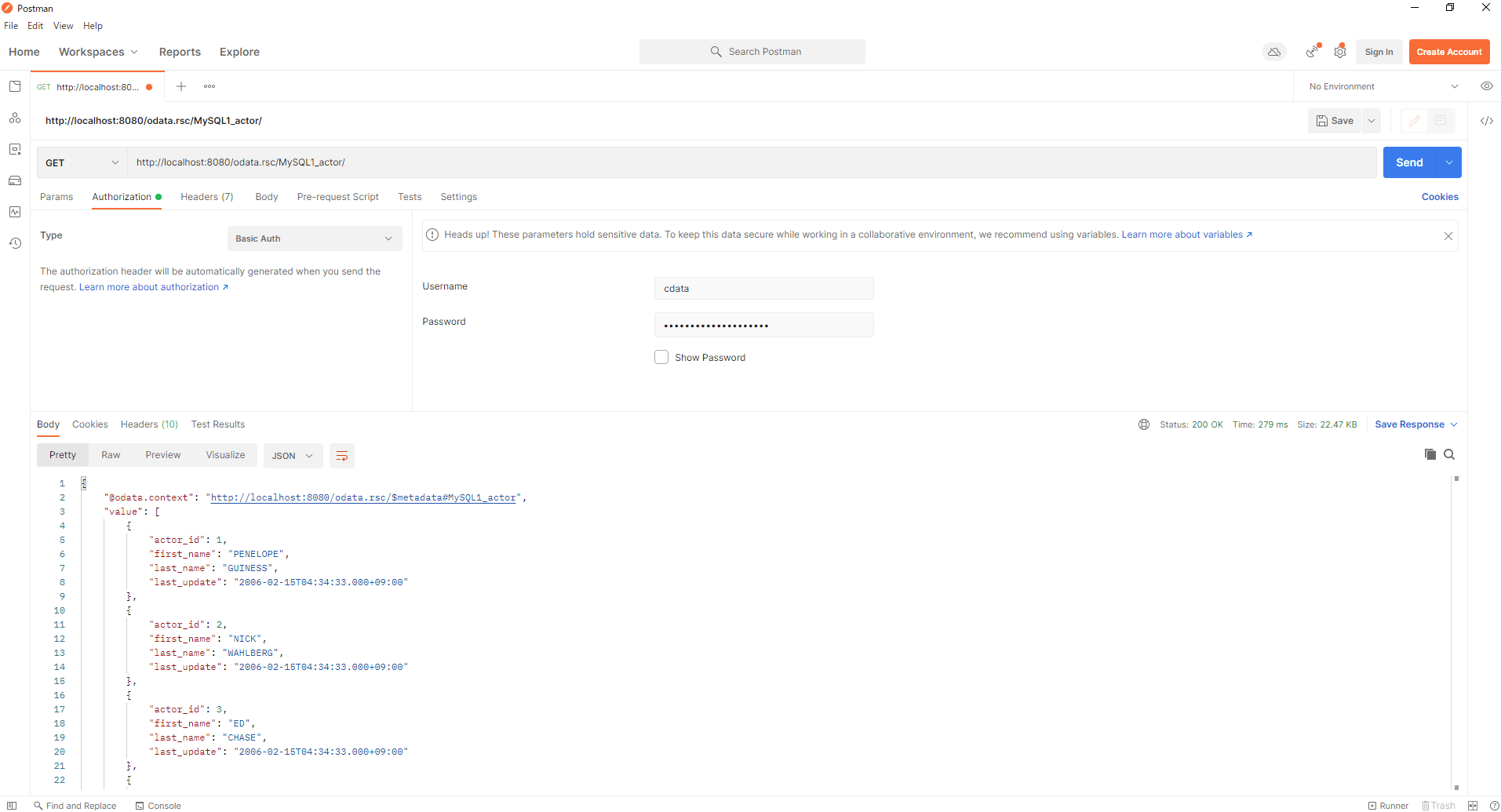Click the request URL input field
This screenshot has height=812, width=1501.
(x=752, y=162)
